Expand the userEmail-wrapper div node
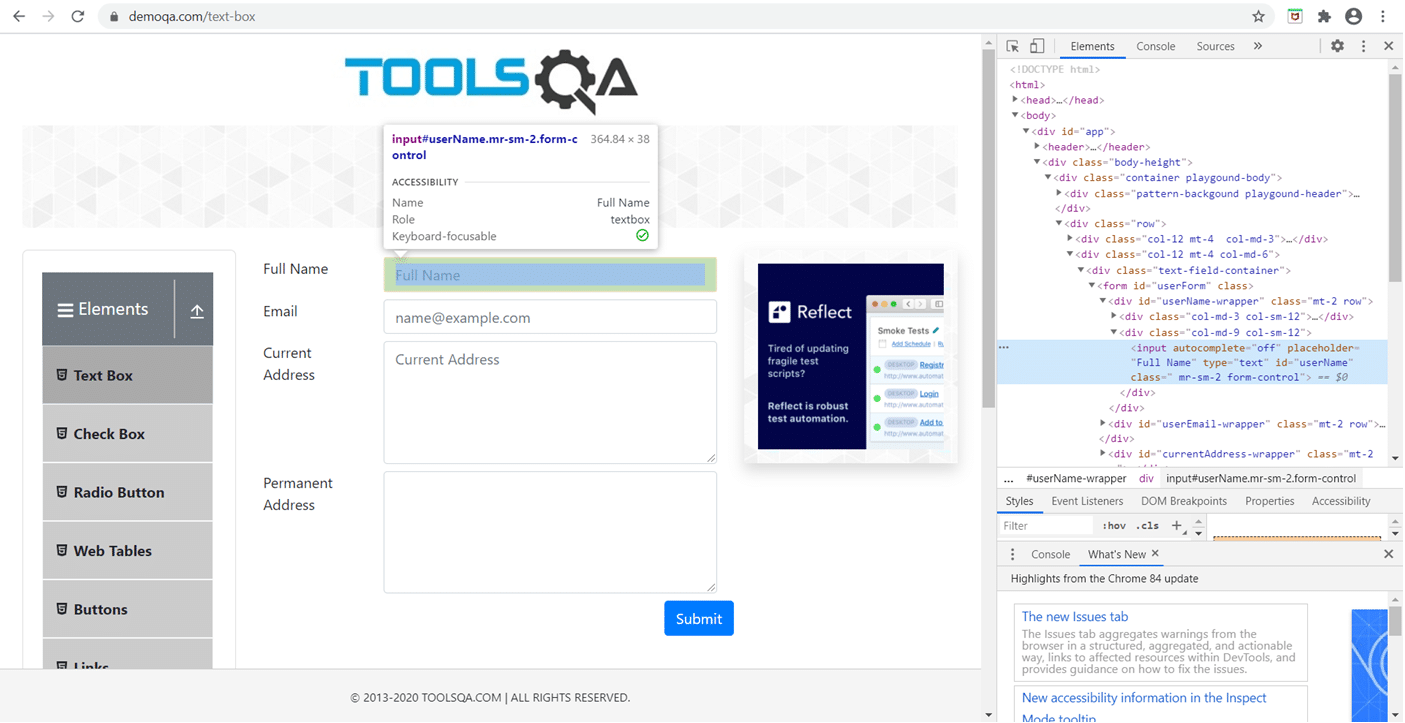Image resolution: width=1405 pixels, height=723 pixels. click(x=1103, y=424)
